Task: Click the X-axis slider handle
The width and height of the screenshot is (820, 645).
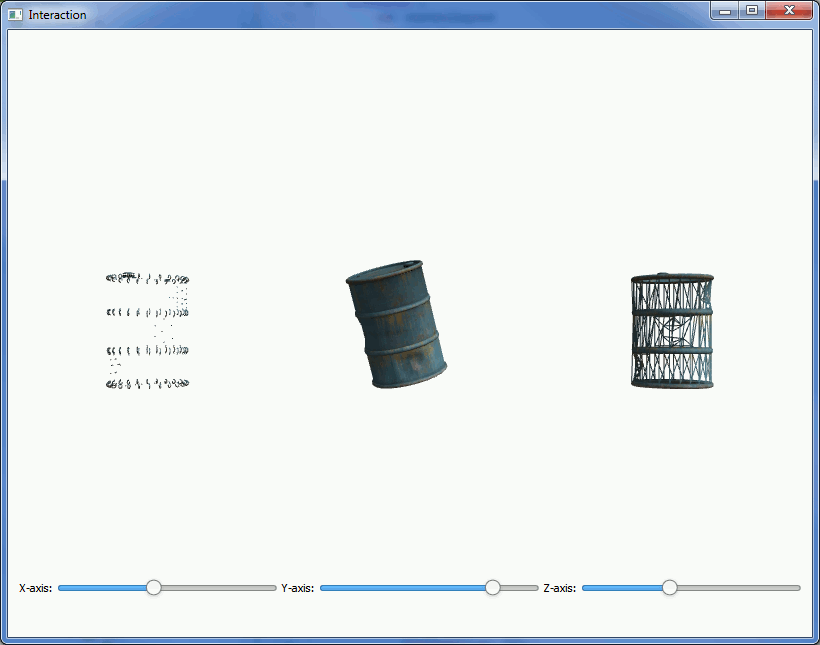Action: coord(154,588)
